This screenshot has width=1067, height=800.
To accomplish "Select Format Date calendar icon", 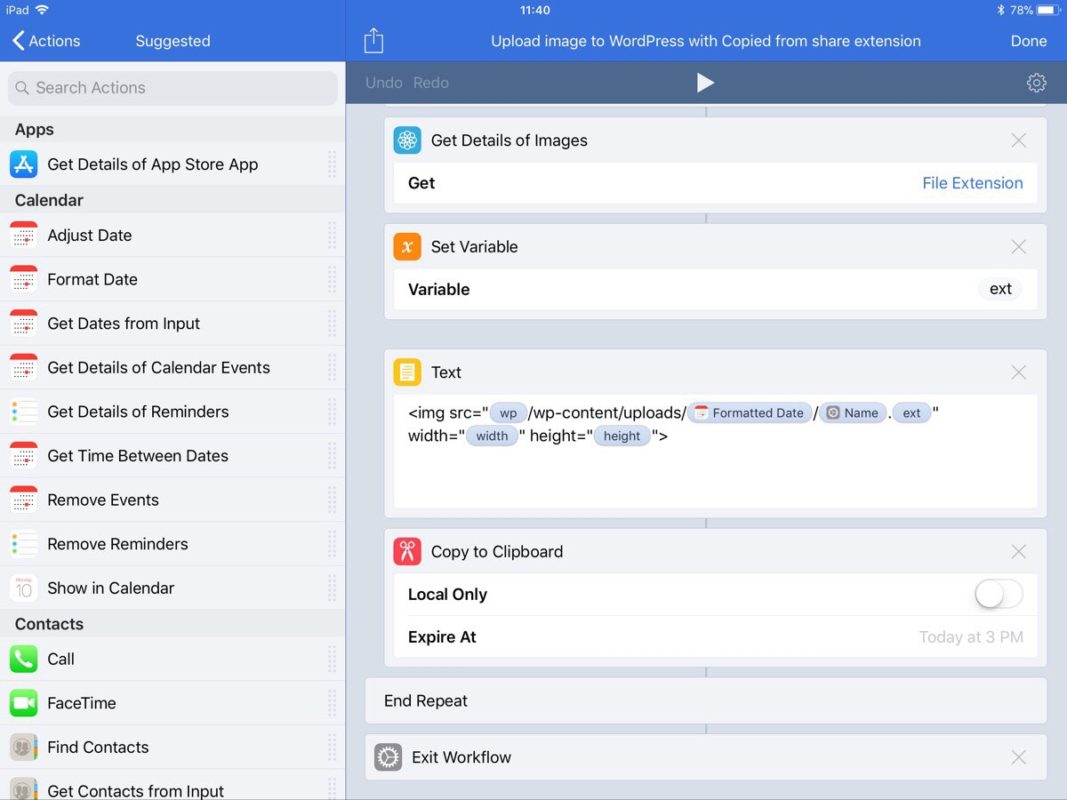I will point(24,280).
